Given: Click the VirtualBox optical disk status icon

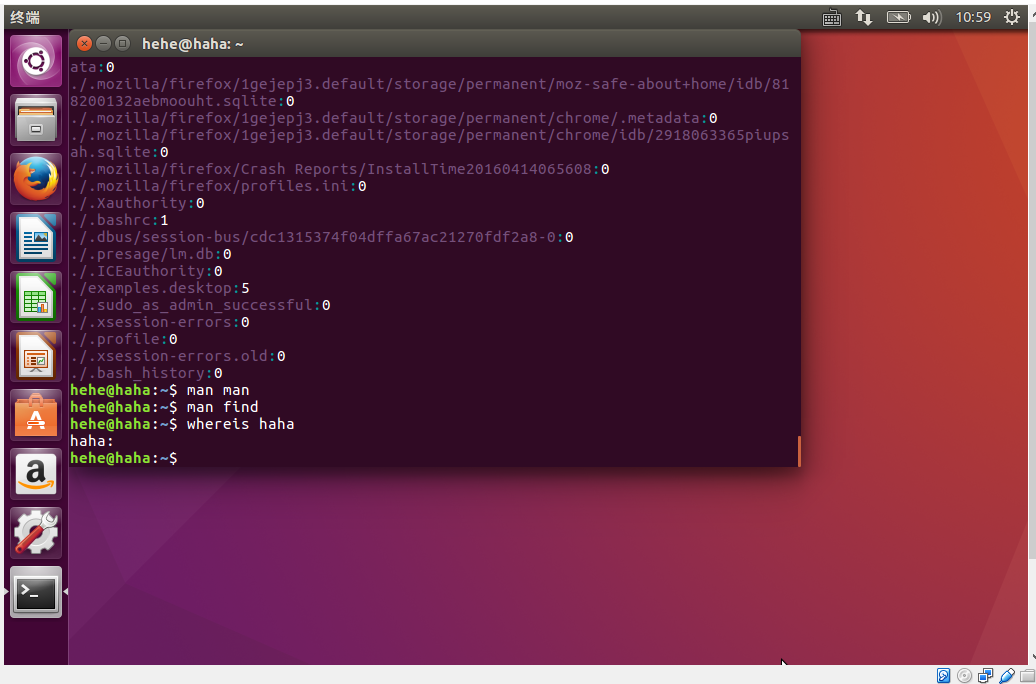Looking at the screenshot, I should [x=965, y=675].
